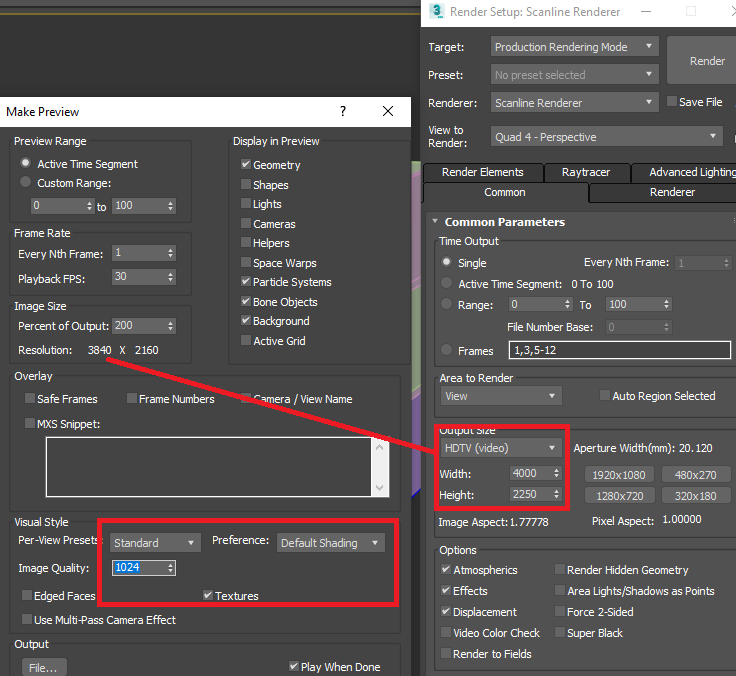Enable MXS Snippet checkbox

pyautogui.click(x=30, y=423)
